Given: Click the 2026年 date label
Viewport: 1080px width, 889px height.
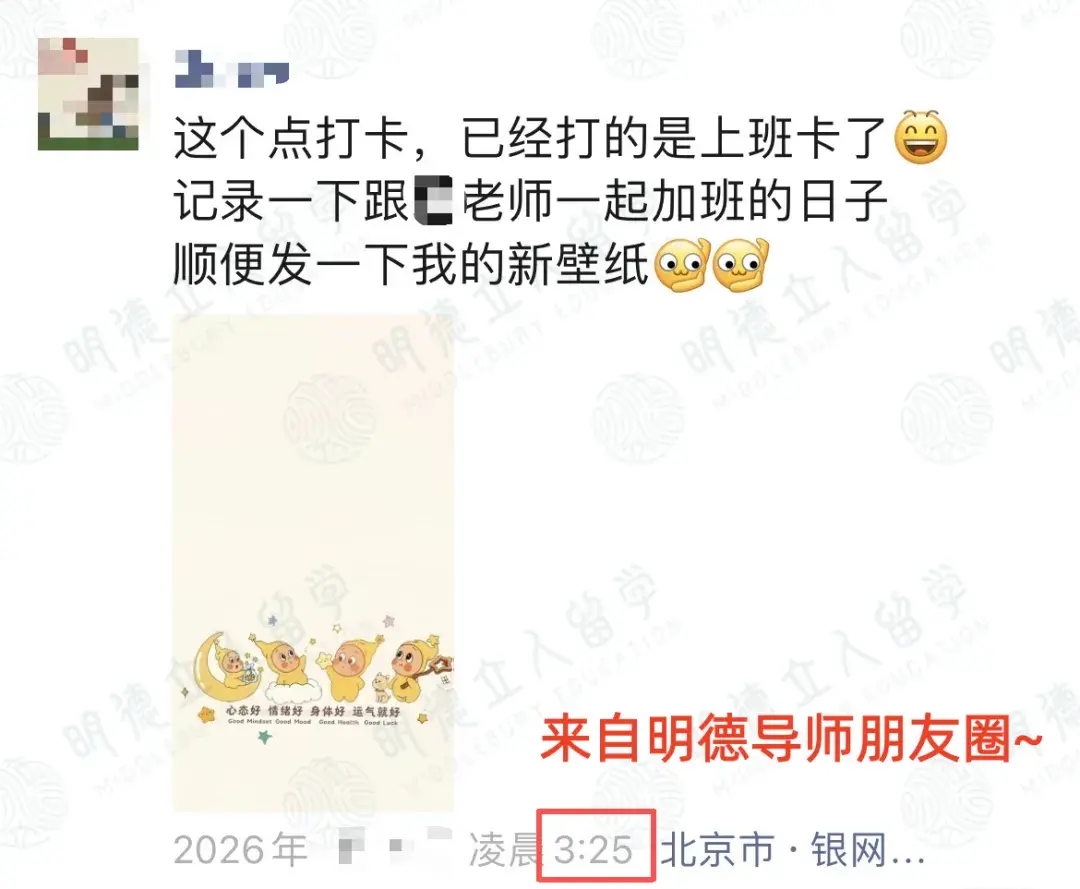Looking at the screenshot, I should 240,850.
